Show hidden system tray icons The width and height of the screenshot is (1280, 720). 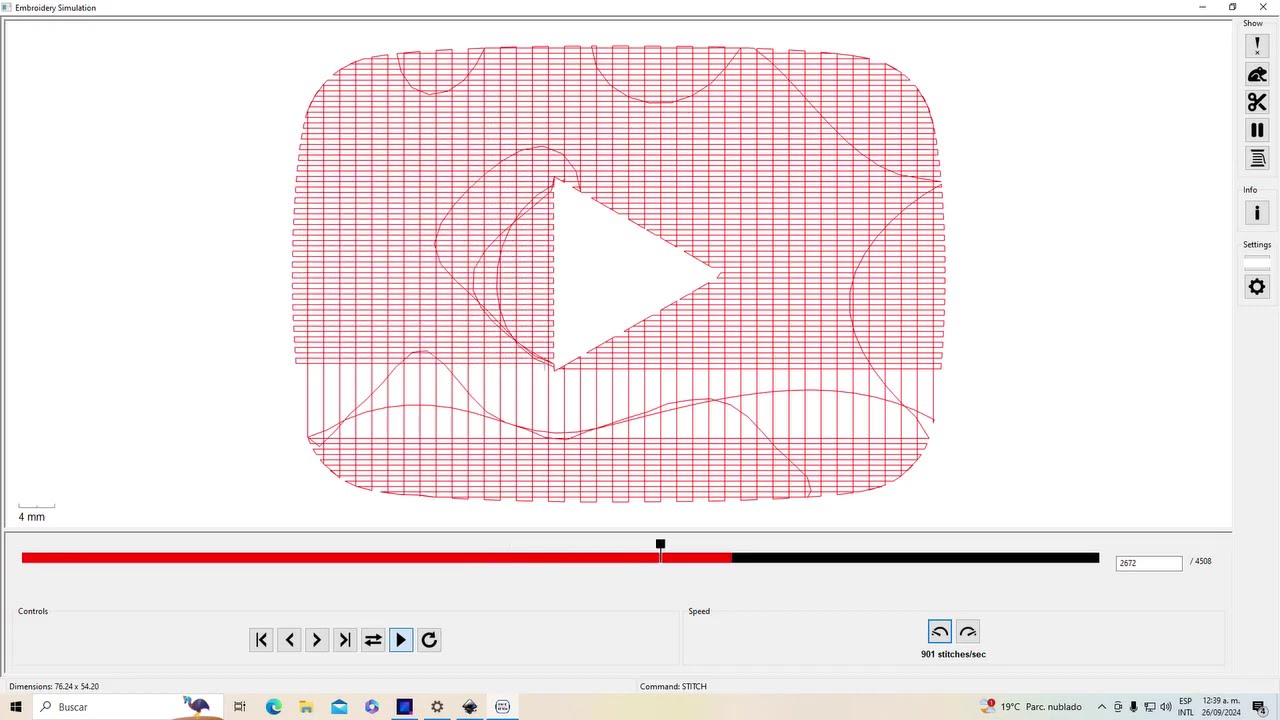(1102, 707)
